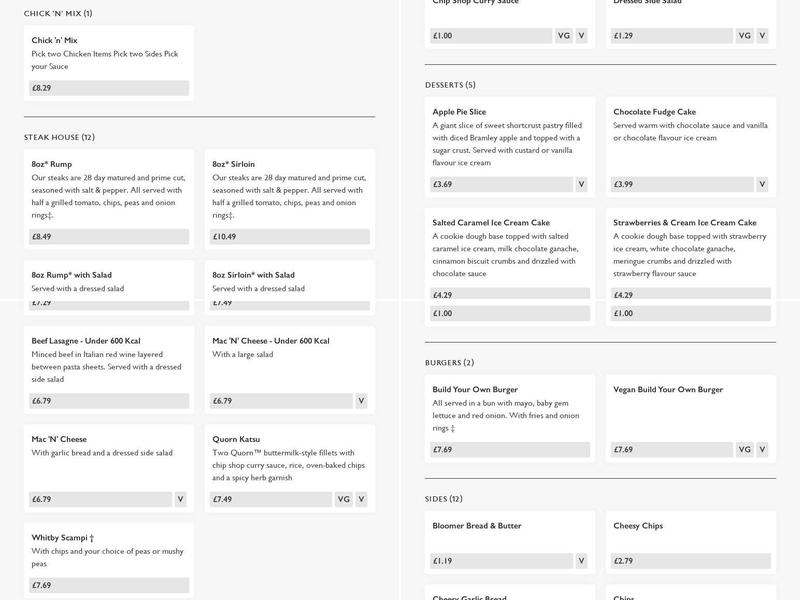Click the VG badge on Vegan Build Your Own Burger
This screenshot has height=600, width=800.
click(x=744, y=450)
